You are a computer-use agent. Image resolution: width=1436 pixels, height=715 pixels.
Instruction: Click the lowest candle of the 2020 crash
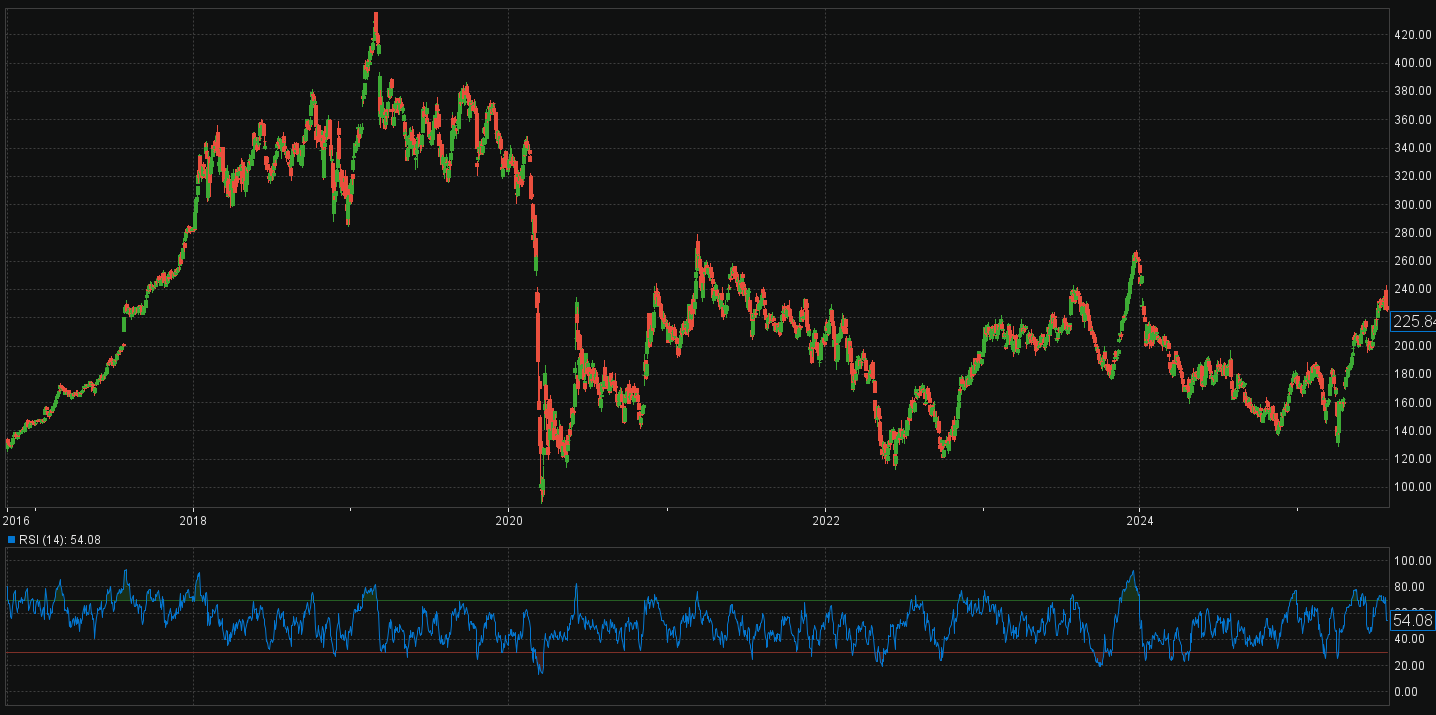point(542,495)
